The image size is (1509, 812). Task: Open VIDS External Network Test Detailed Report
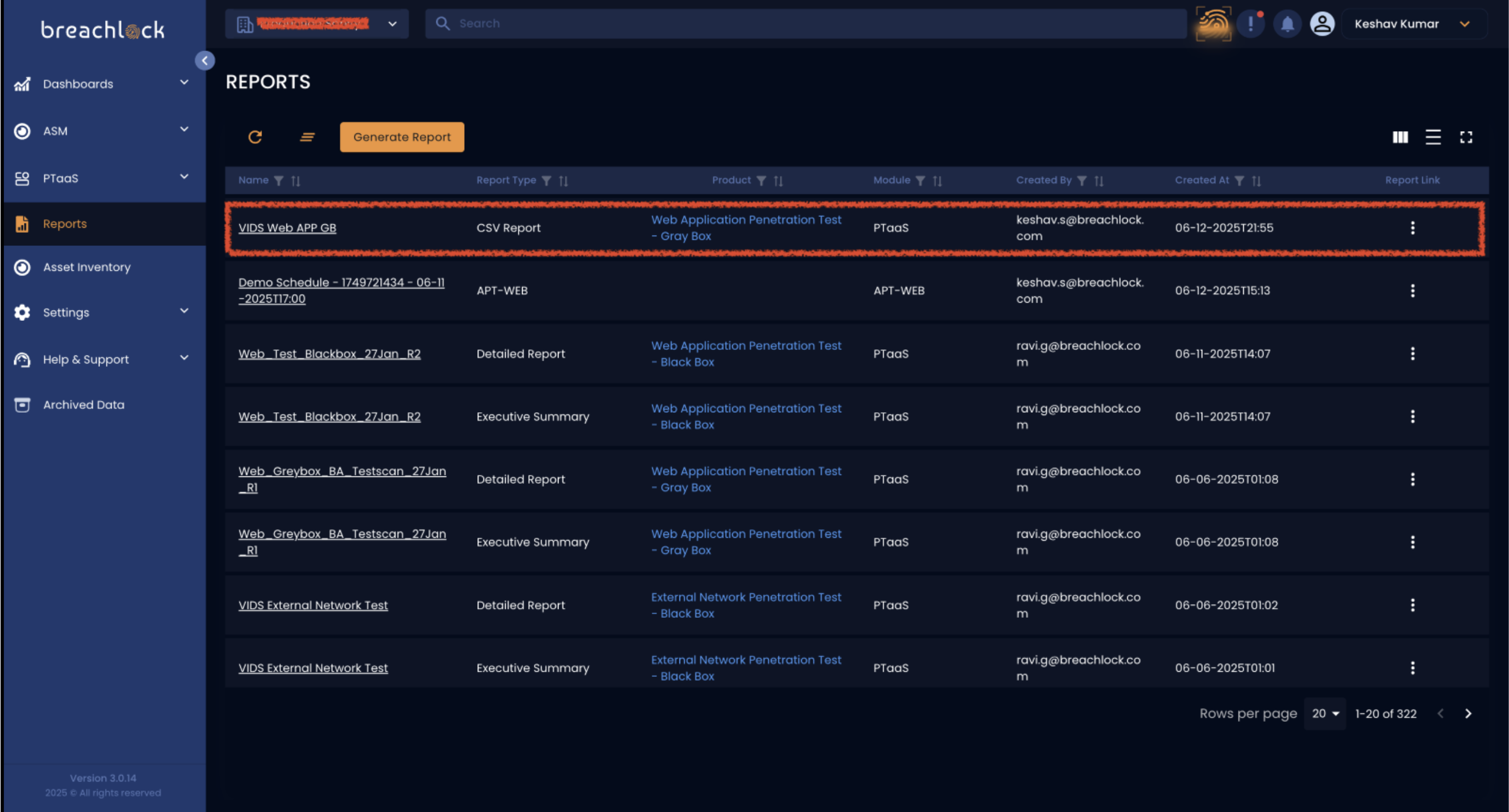(313, 605)
